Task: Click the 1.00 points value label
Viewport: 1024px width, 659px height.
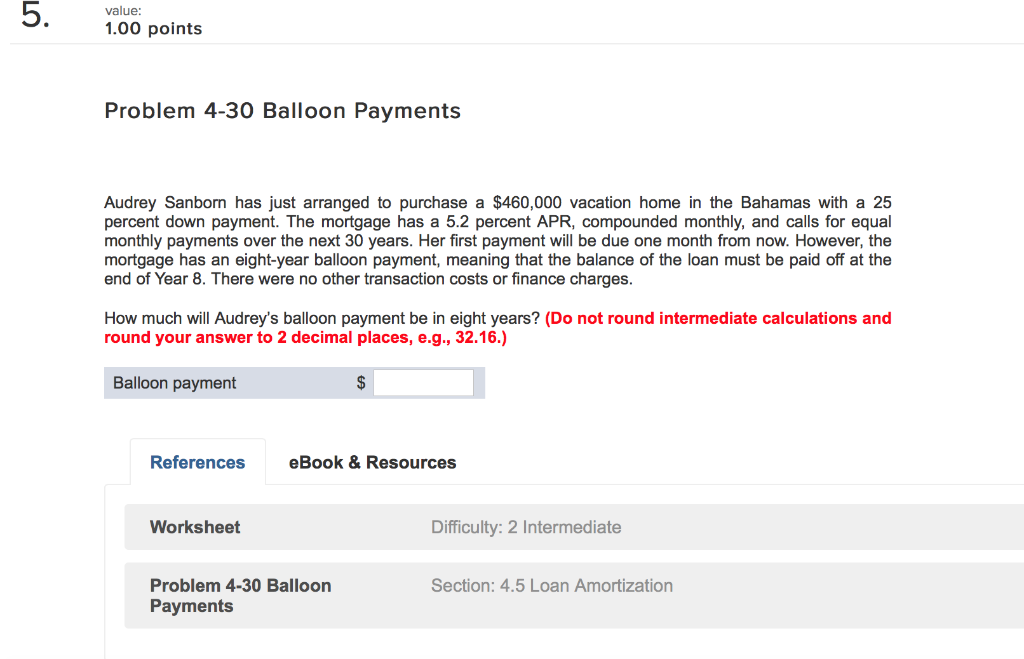Action: tap(153, 29)
